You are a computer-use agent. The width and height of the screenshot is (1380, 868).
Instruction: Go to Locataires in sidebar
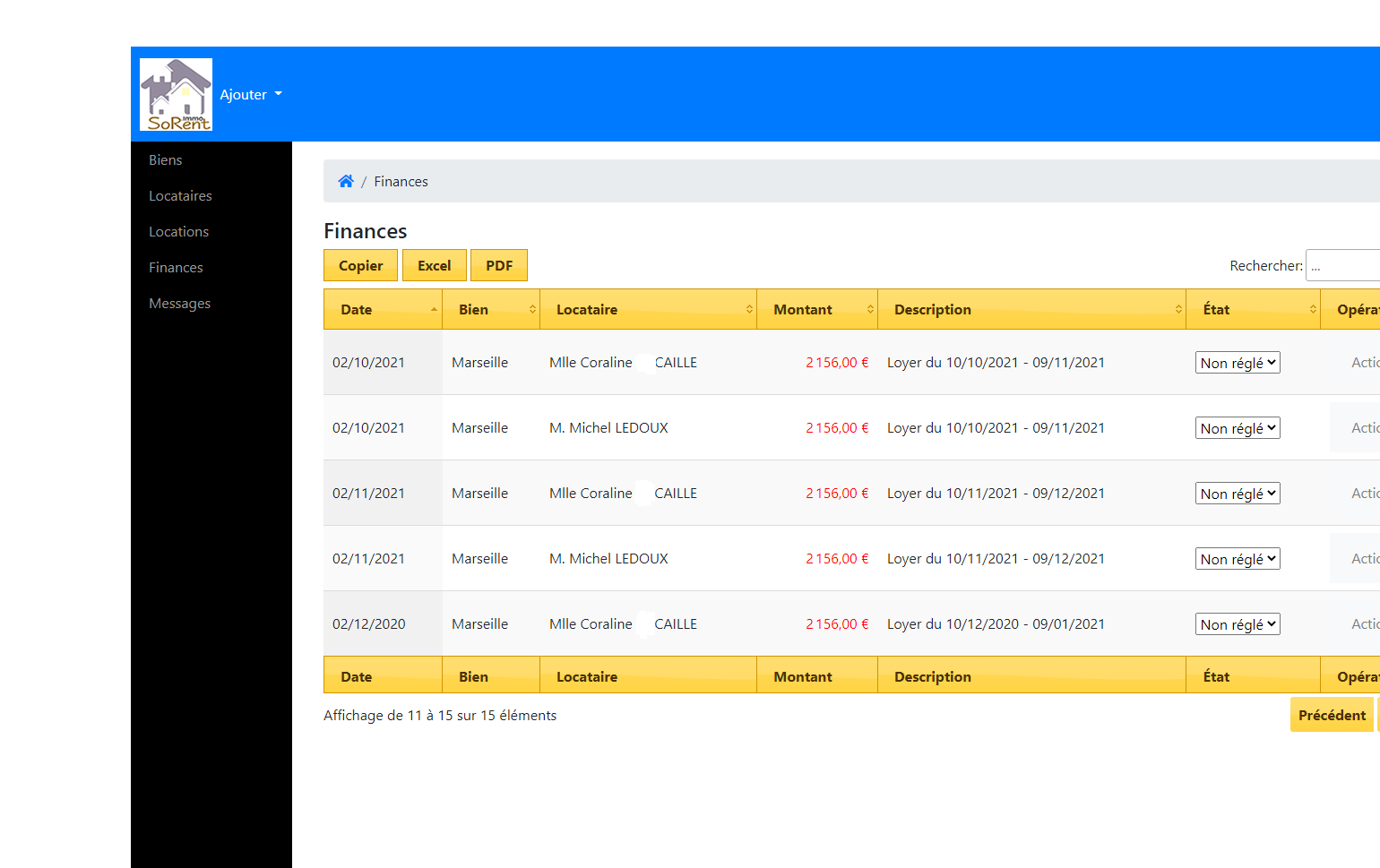click(x=180, y=195)
